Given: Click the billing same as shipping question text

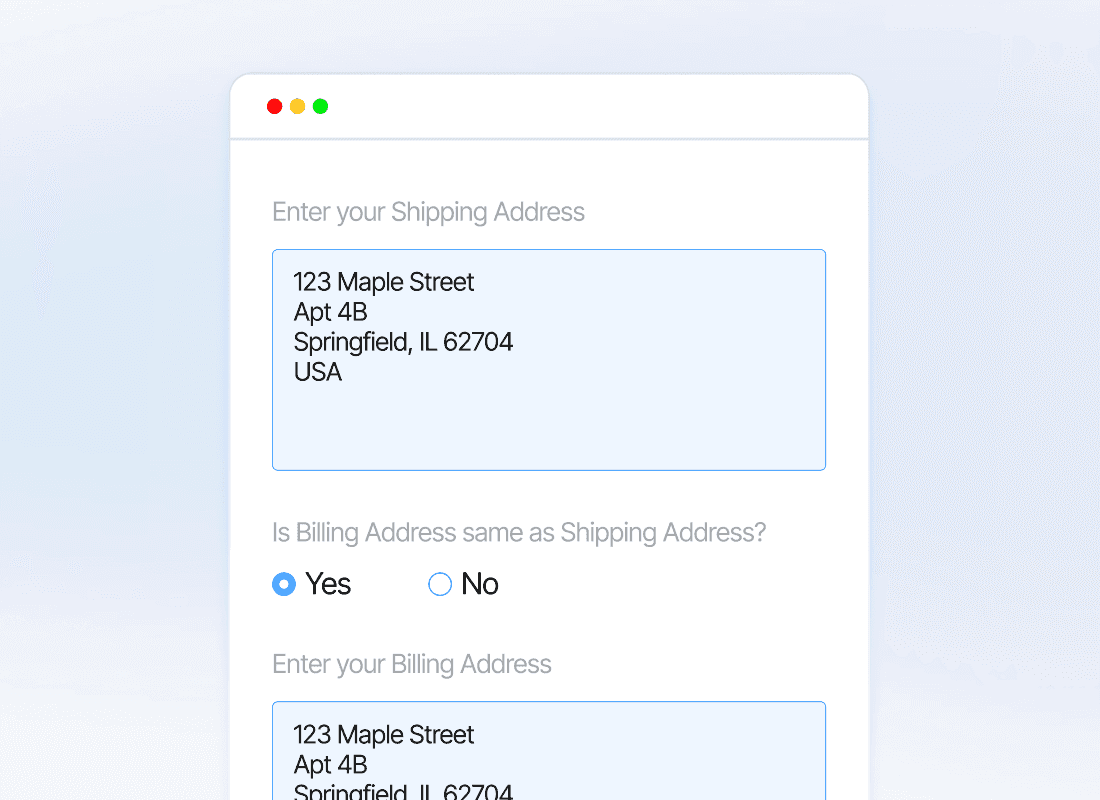Looking at the screenshot, I should point(519,532).
